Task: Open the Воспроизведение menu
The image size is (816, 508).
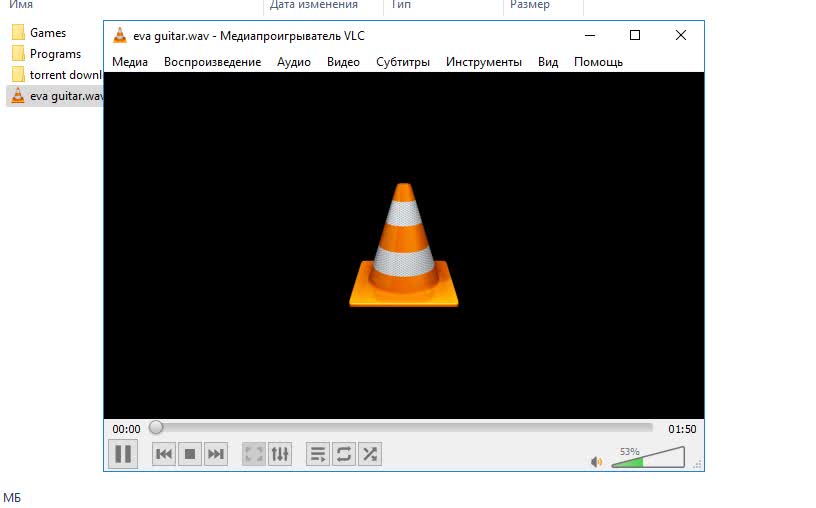Action: pos(212,62)
